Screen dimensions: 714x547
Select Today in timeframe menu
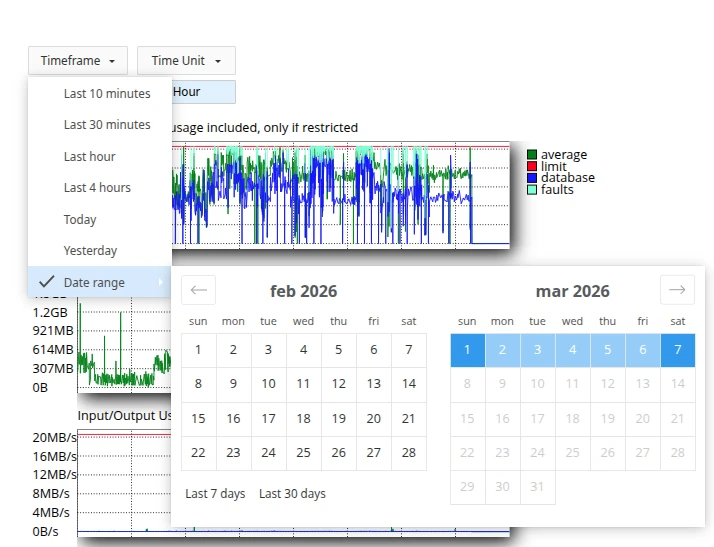click(80, 220)
